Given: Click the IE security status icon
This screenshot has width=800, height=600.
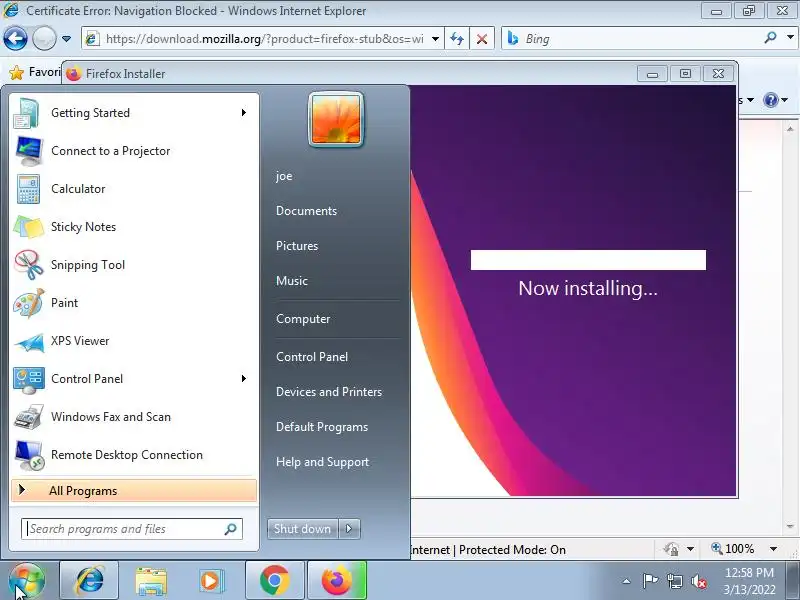Looking at the screenshot, I should pos(671,549).
